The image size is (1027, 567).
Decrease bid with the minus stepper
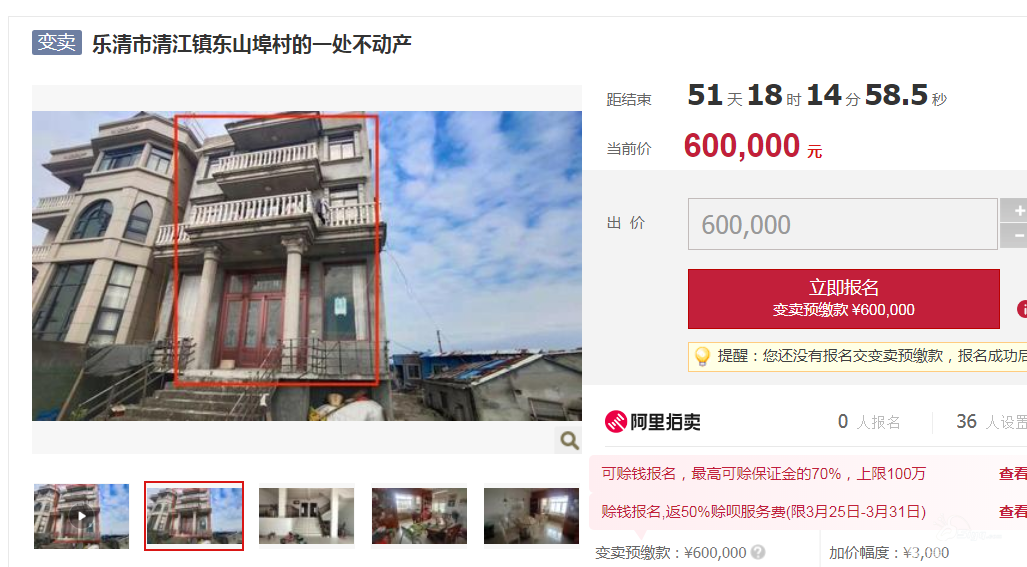coord(1013,236)
